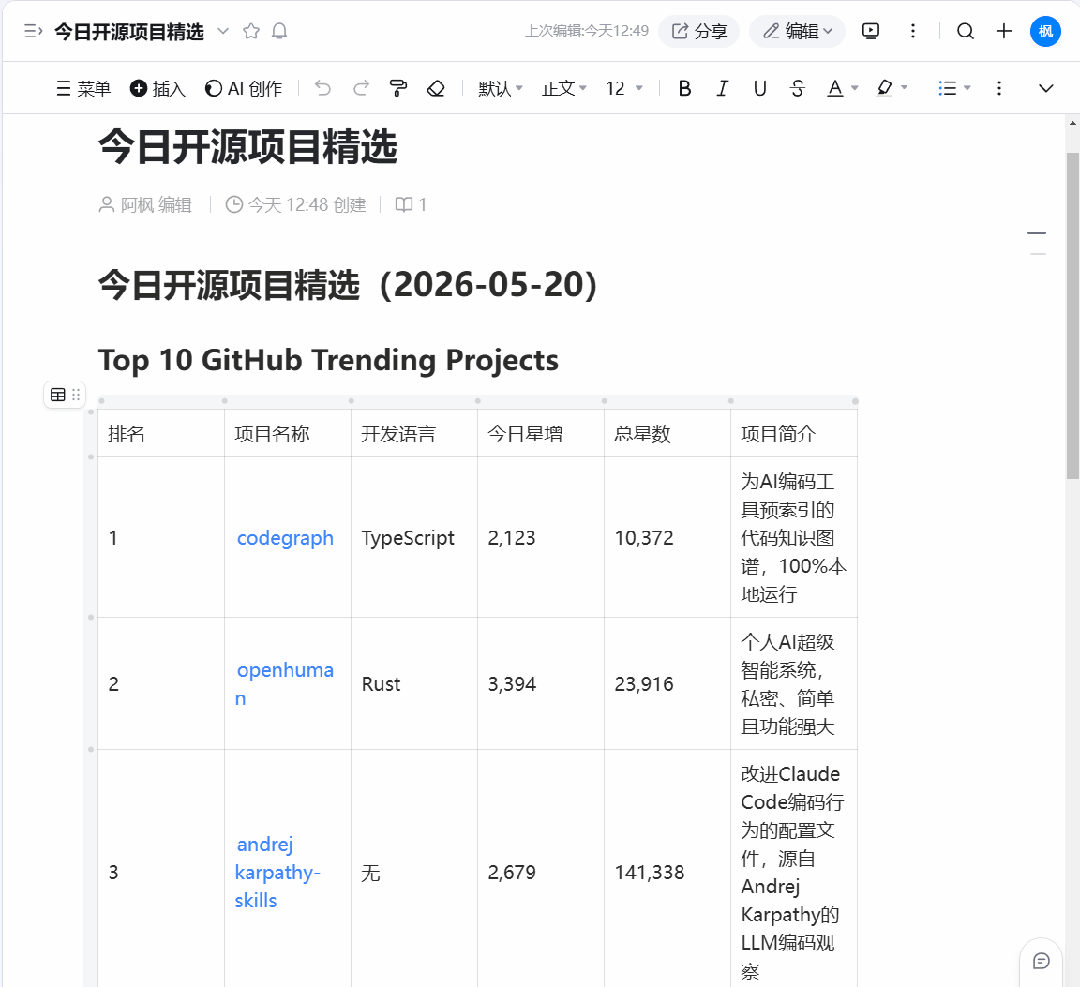Clear formatting with eraser icon

pyautogui.click(x=435, y=89)
